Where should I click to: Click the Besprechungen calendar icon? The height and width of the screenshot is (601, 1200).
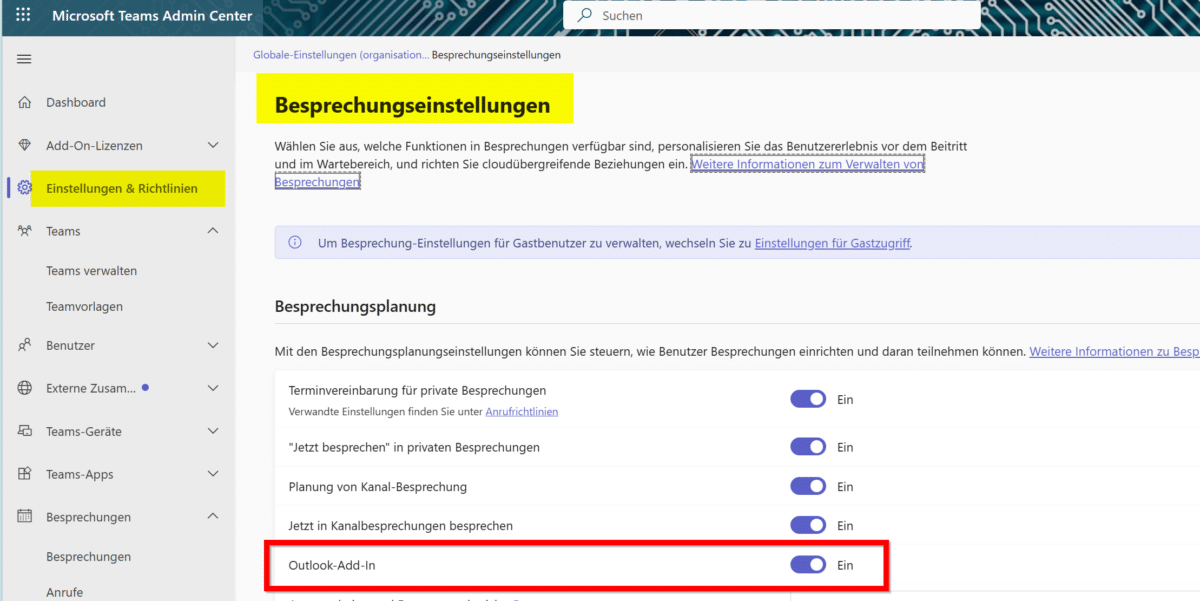(x=25, y=517)
